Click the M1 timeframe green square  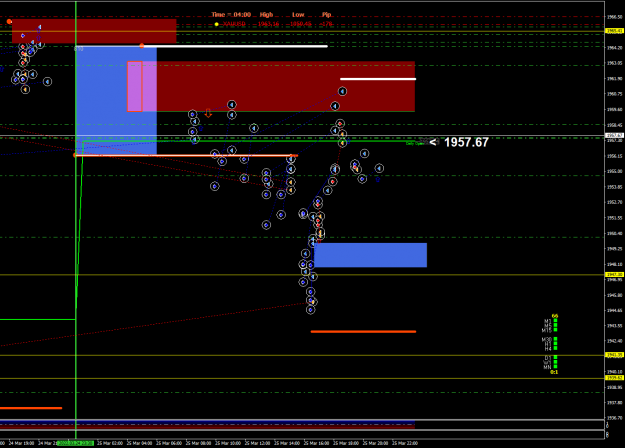(555, 320)
